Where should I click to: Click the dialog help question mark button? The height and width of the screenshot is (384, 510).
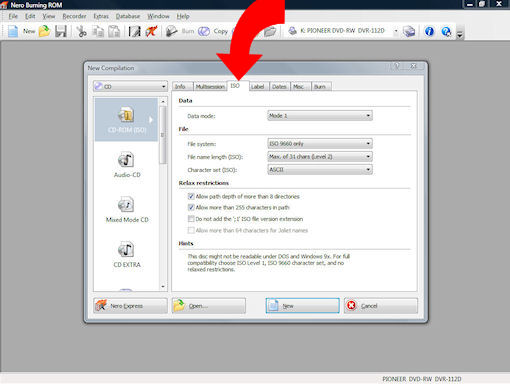397,66
